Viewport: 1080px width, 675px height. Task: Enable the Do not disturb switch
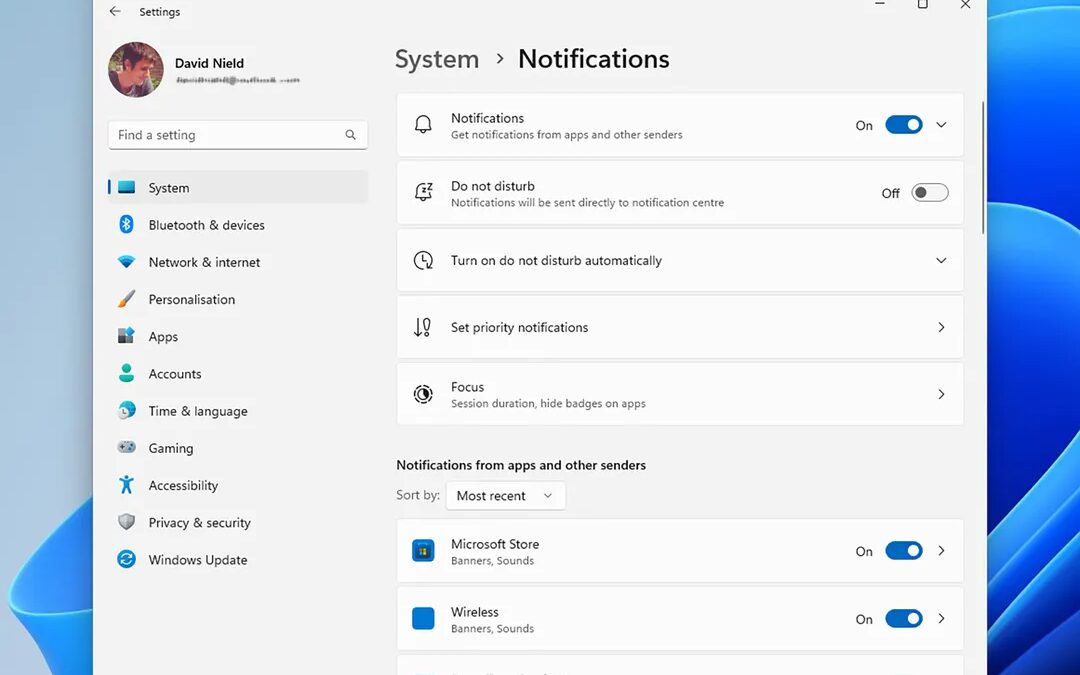click(x=929, y=193)
